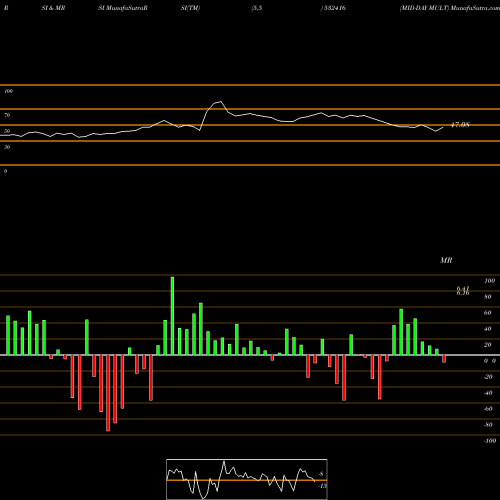
Task: Click the RSI line peak above 70
Action: (220, 102)
